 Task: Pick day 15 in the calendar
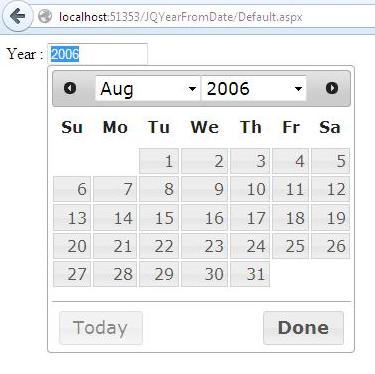point(159,218)
